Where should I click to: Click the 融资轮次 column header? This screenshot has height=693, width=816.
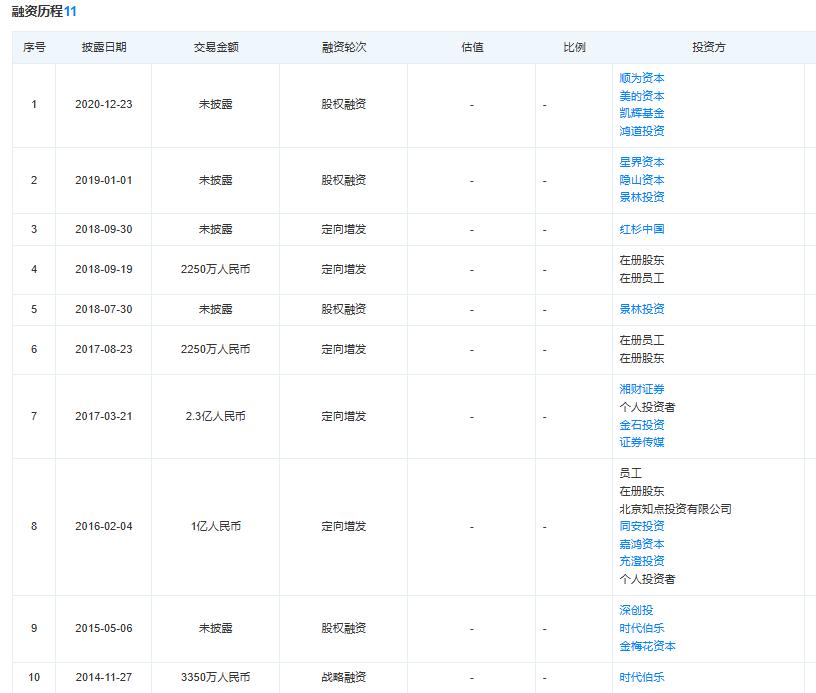click(x=344, y=47)
